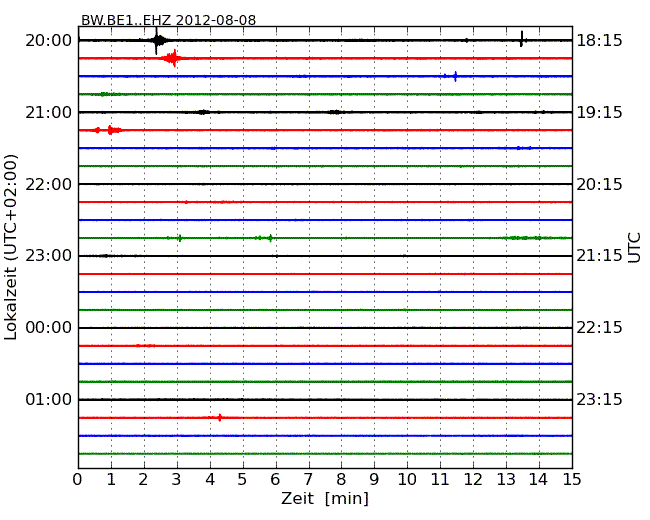Image resolution: width=650 pixels, height=520 pixels.
Task: Click the x-axis tick label 11
Action: tap(439, 479)
